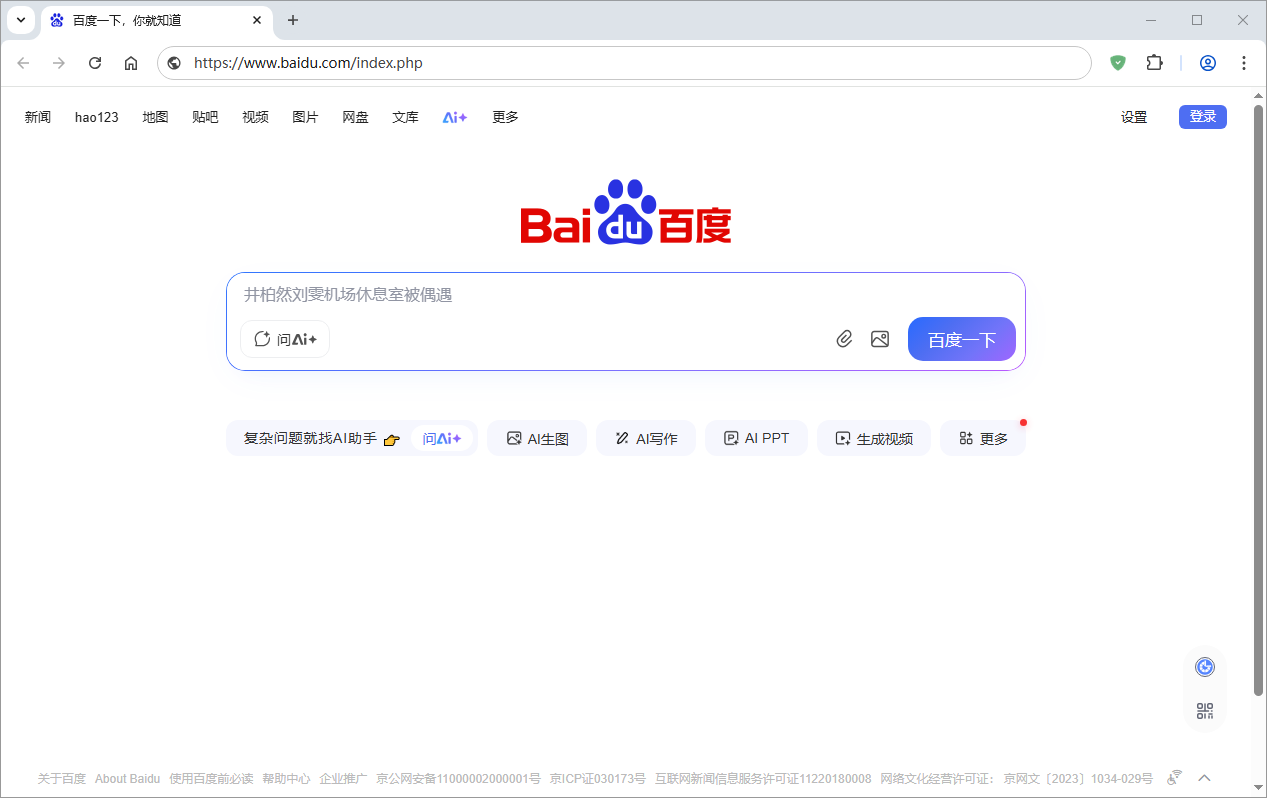Viewport: 1267px width, 798px height.
Task: Open the browser profile account icon
Action: [1207, 62]
